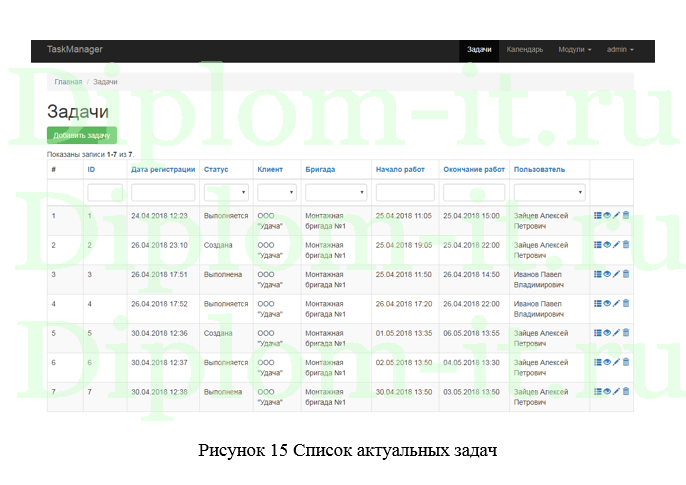Expand the Модули navbar menu
This screenshot has height=485, width=686.
pos(575,49)
